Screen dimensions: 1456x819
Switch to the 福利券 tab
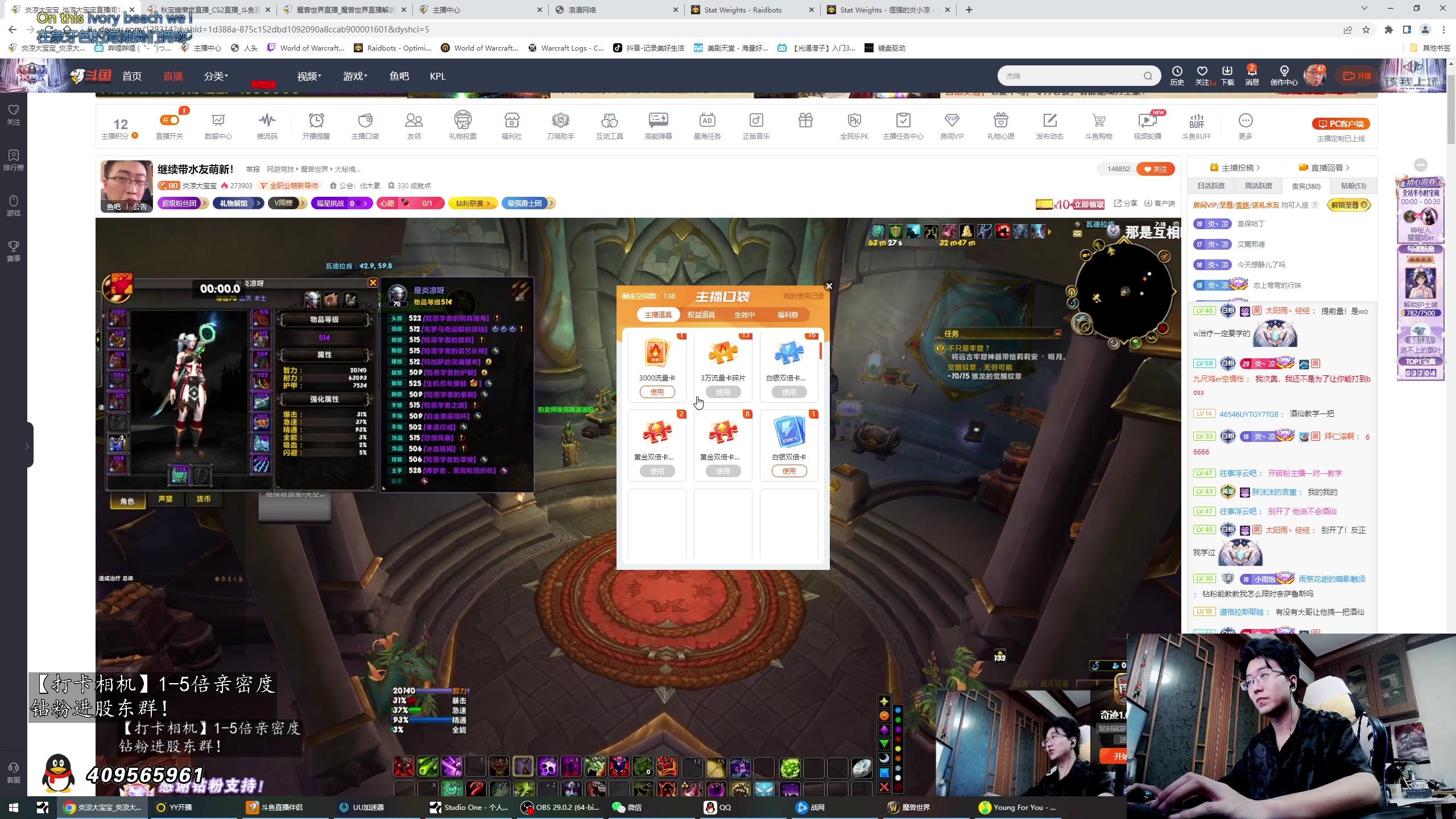788,315
